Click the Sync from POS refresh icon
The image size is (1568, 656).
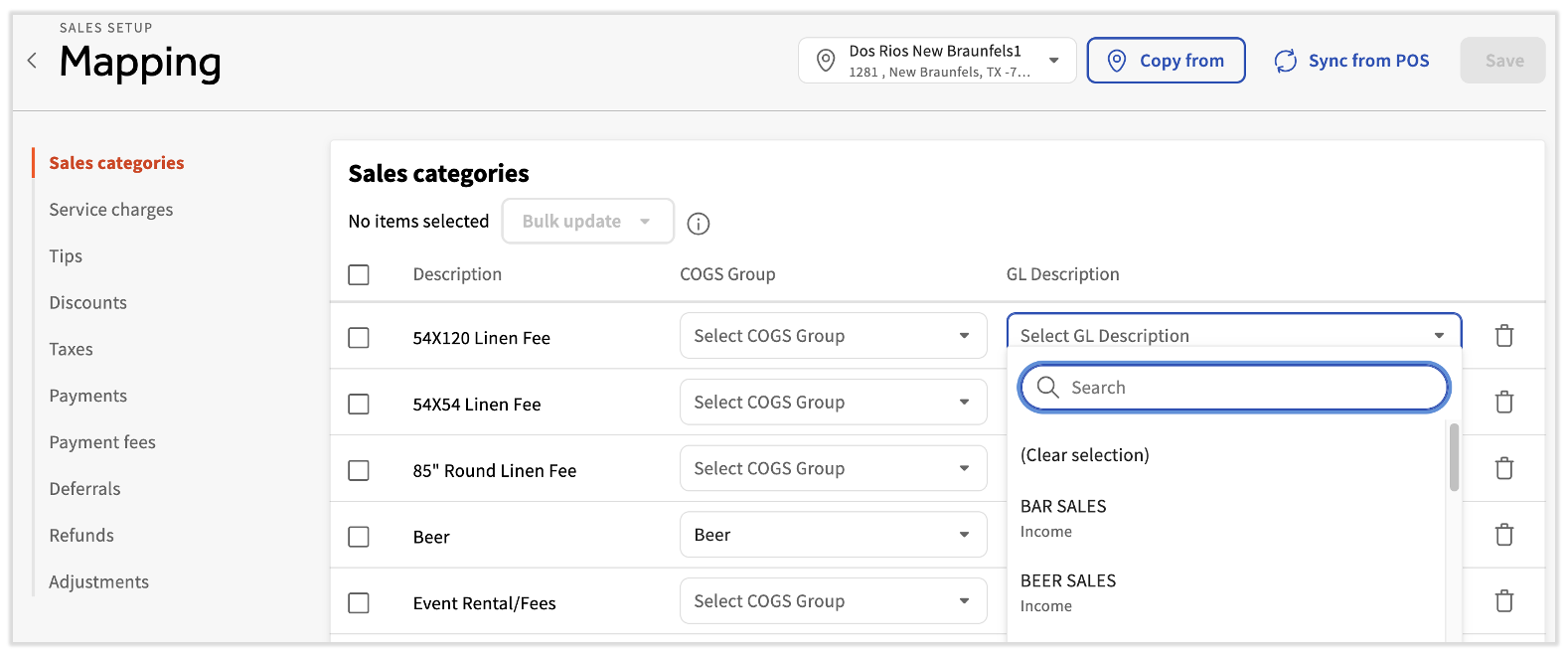coord(1286,61)
